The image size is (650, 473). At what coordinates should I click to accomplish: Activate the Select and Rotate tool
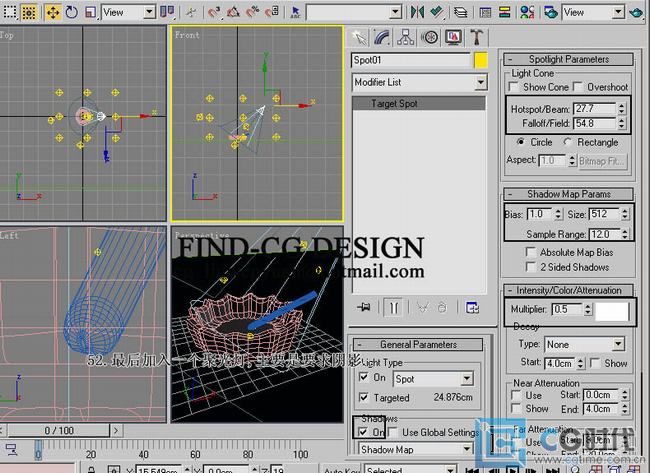(x=71, y=12)
